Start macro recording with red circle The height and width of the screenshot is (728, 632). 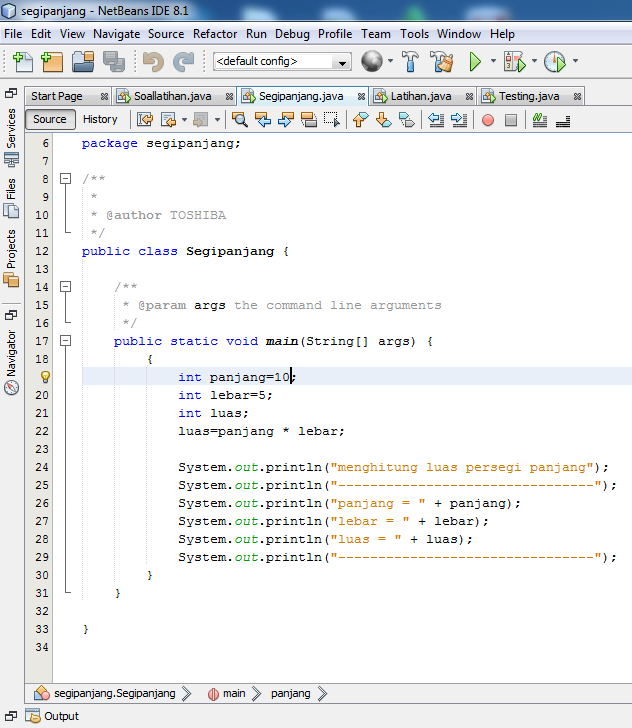pyautogui.click(x=488, y=120)
